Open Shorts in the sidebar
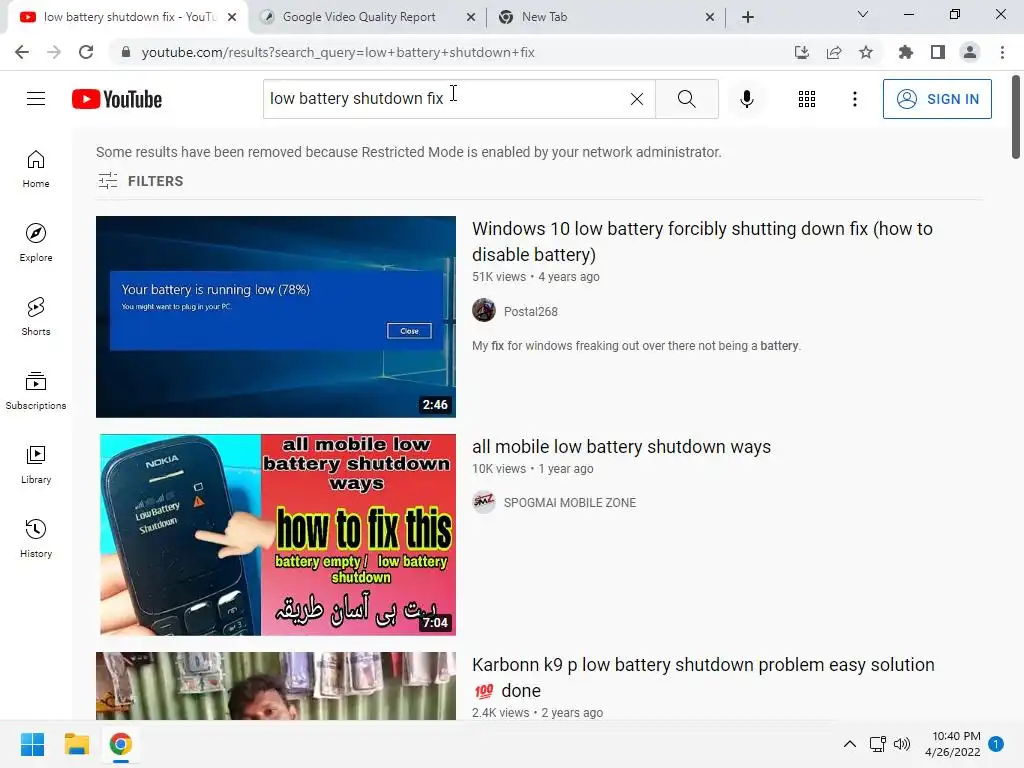Image resolution: width=1024 pixels, height=768 pixels. pyautogui.click(x=36, y=316)
